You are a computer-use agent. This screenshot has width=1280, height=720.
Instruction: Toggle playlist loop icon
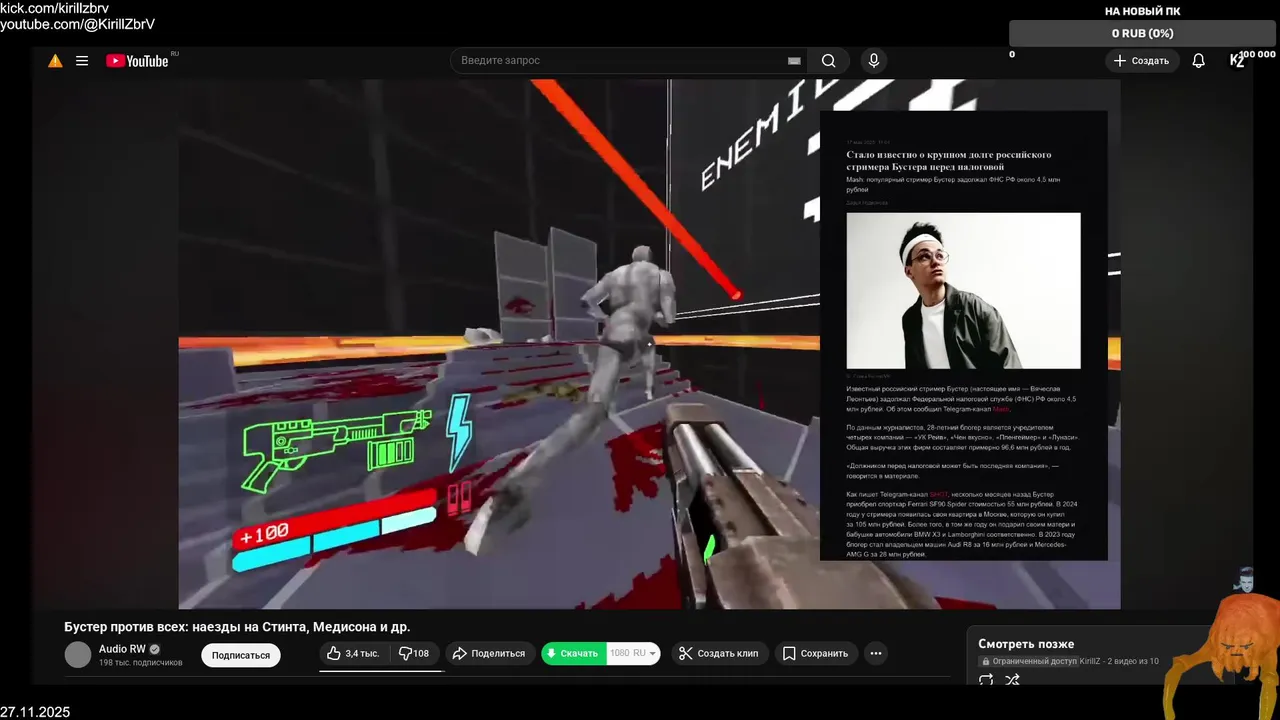(x=986, y=680)
